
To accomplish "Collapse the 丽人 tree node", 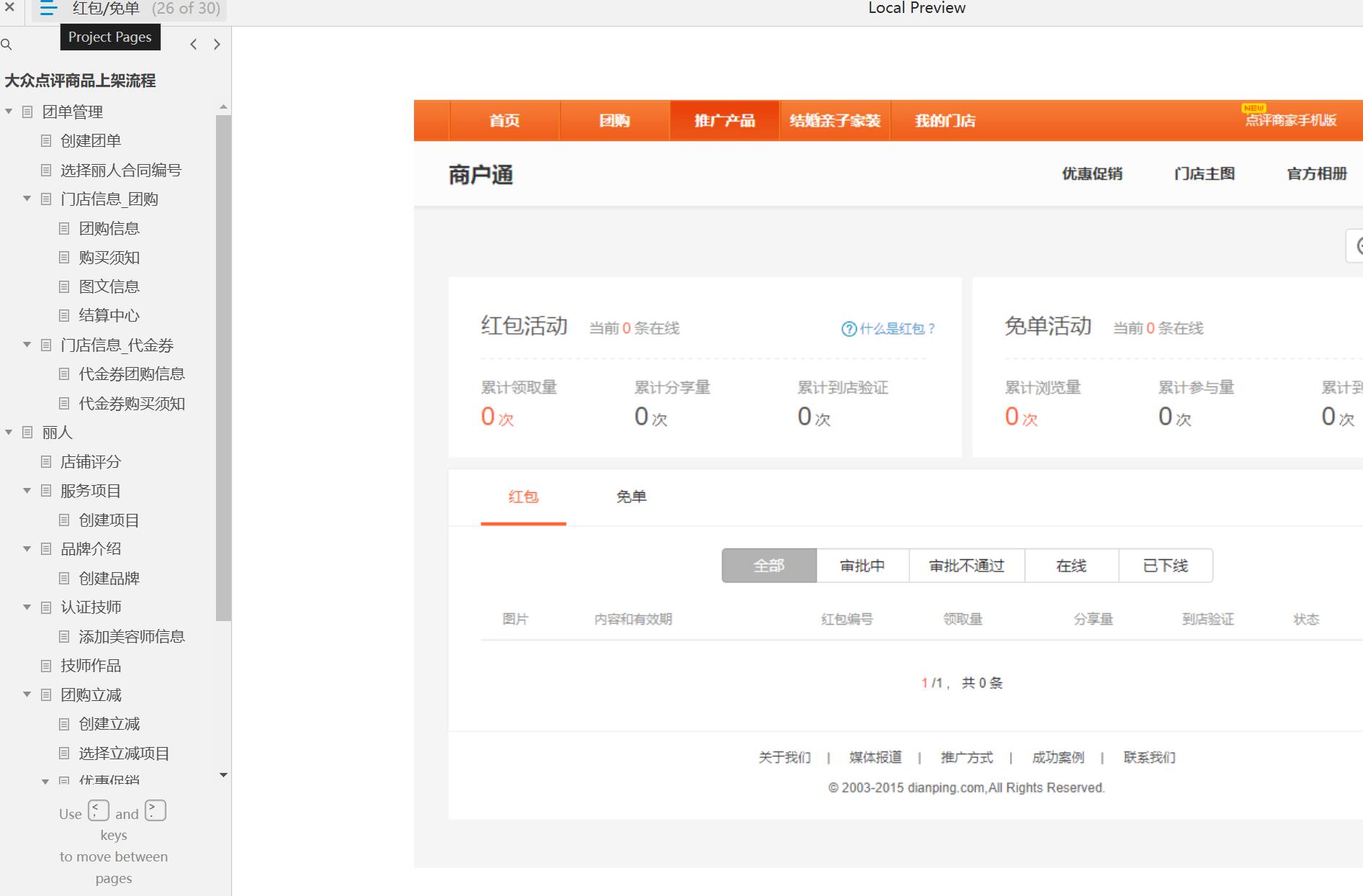I will pyautogui.click(x=9, y=433).
